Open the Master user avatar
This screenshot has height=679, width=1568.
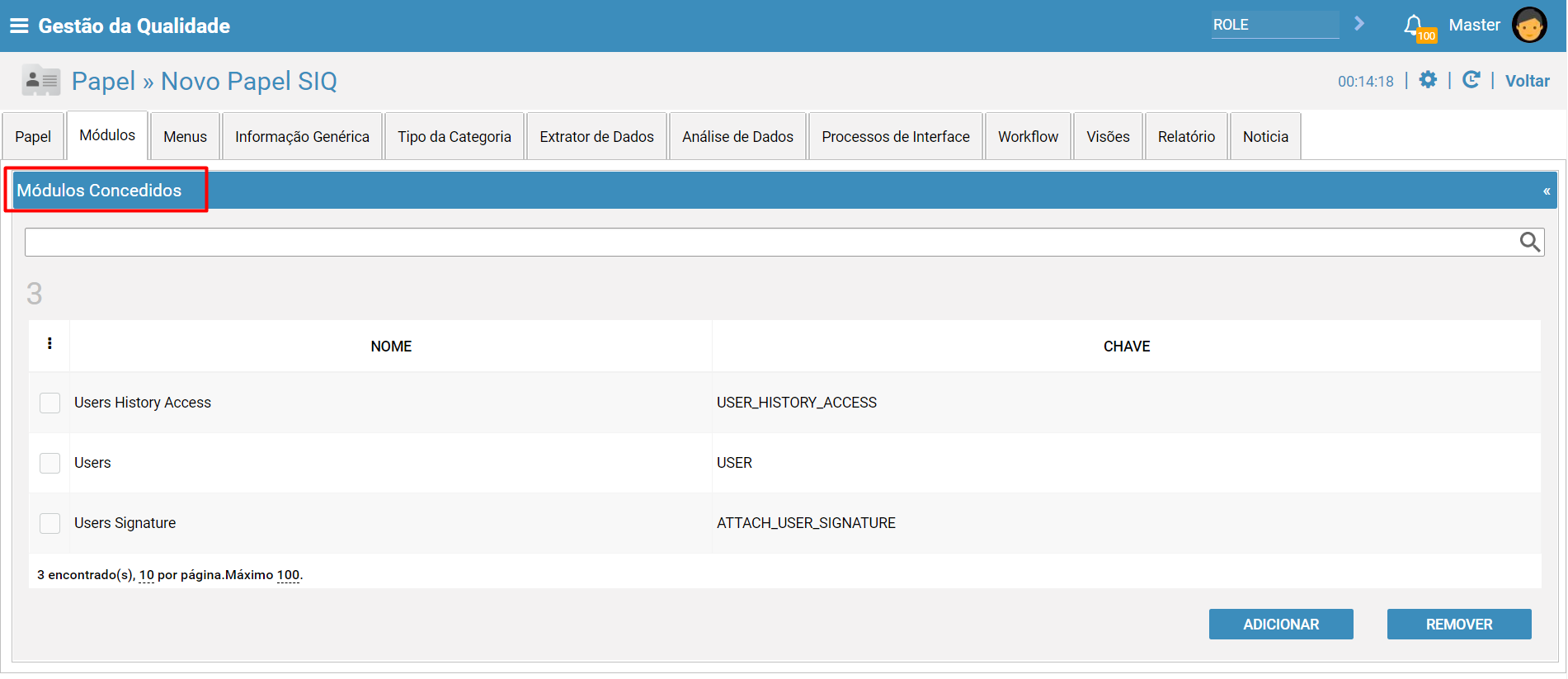1529,25
